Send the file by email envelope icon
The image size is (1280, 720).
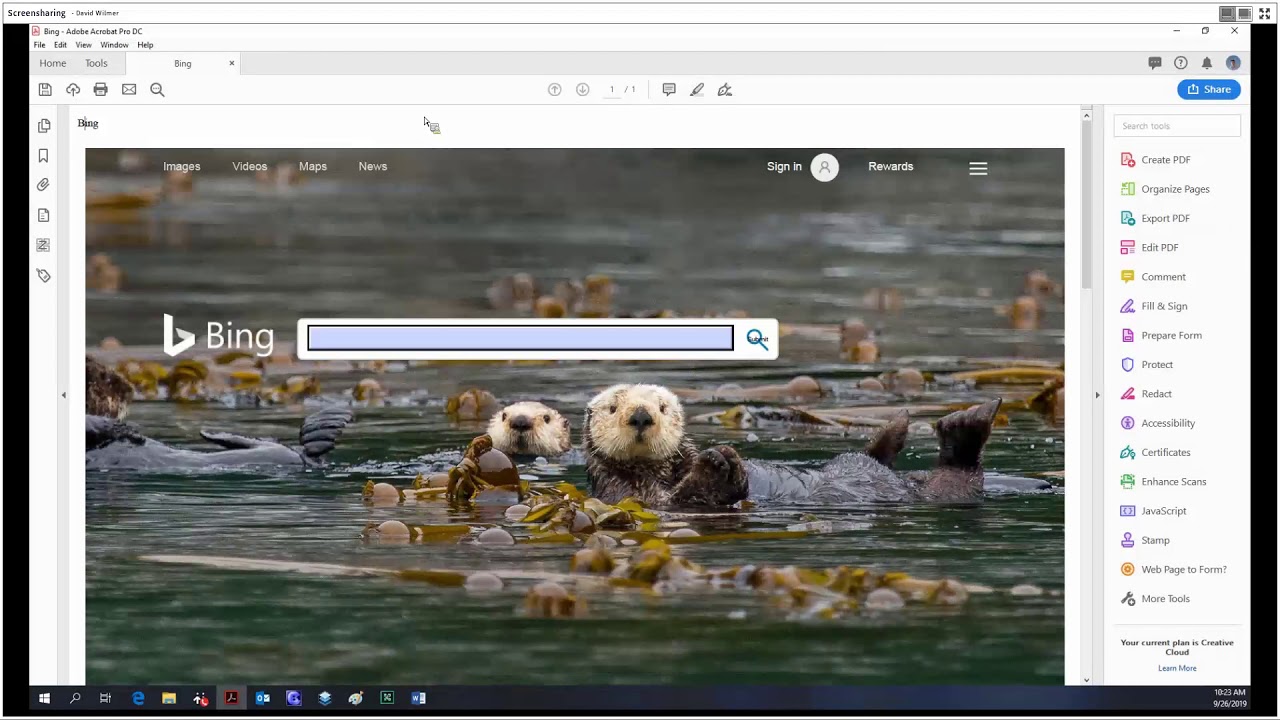pyautogui.click(x=129, y=89)
